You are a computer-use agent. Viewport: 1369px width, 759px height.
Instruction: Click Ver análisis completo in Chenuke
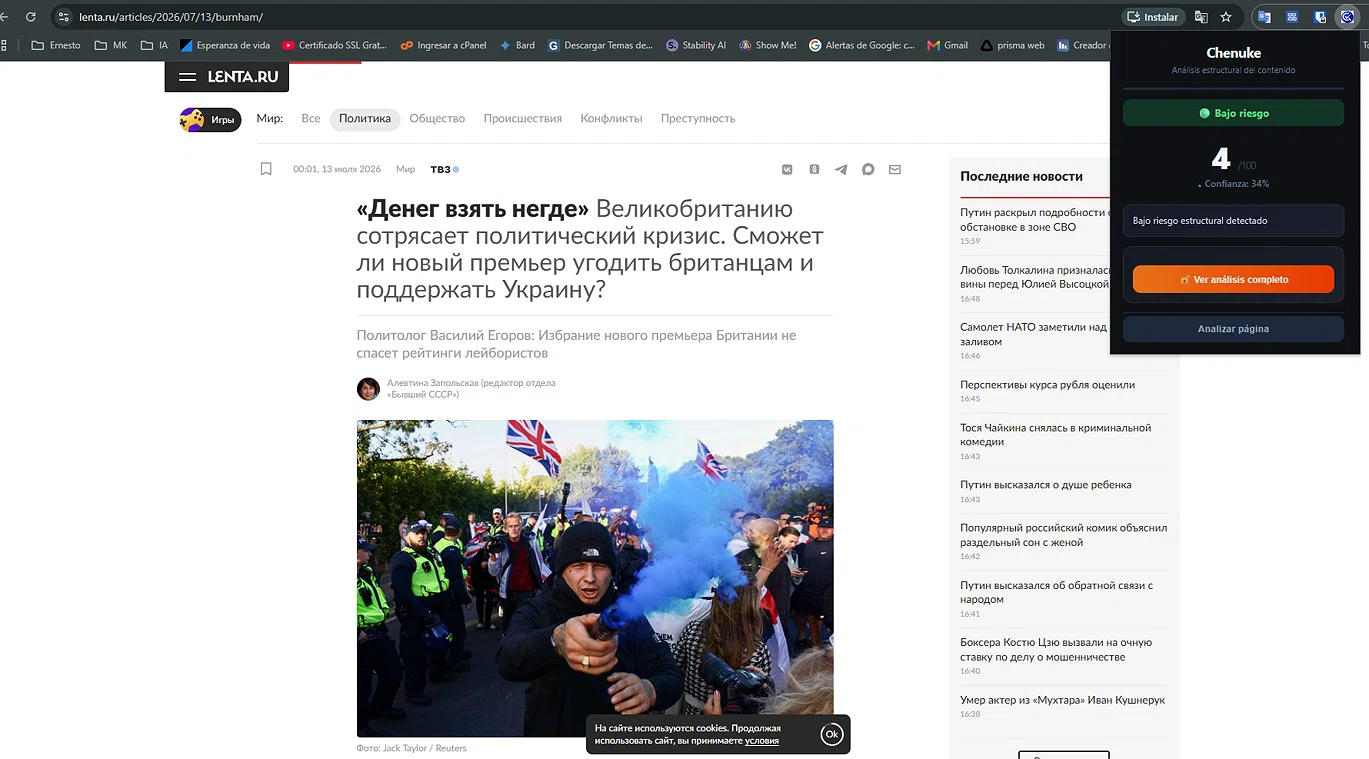(x=1233, y=280)
